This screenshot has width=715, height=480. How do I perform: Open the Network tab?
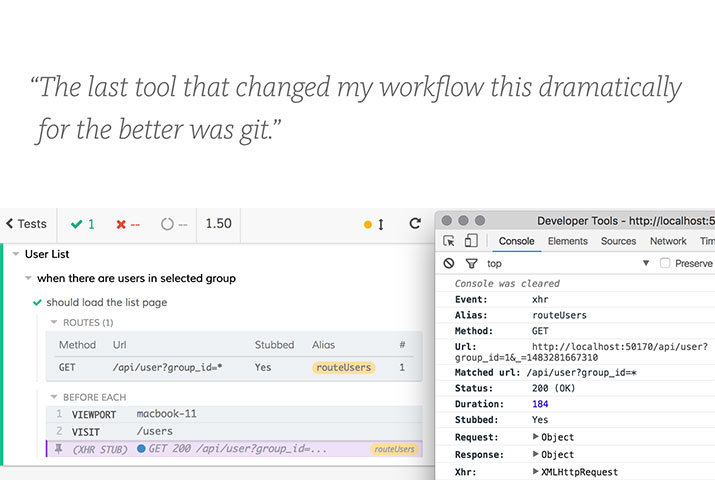click(668, 241)
